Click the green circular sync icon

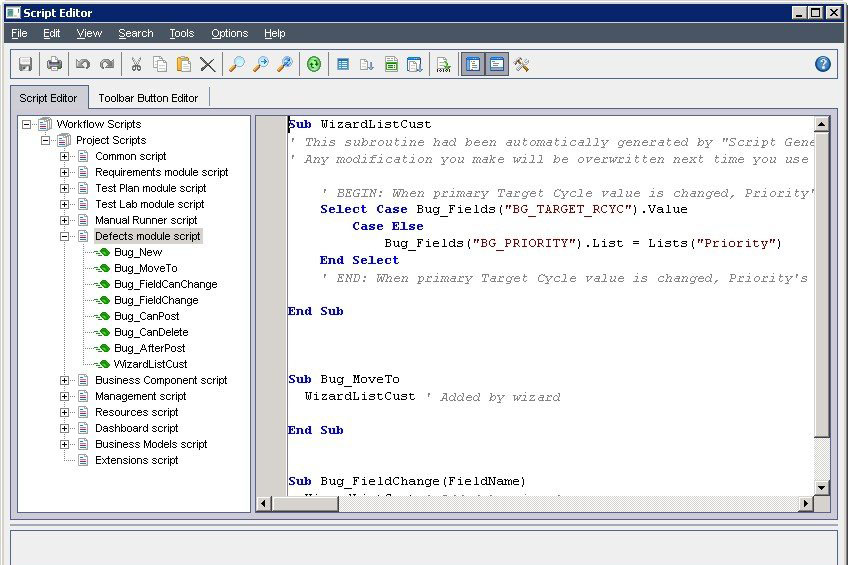click(314, 64)
